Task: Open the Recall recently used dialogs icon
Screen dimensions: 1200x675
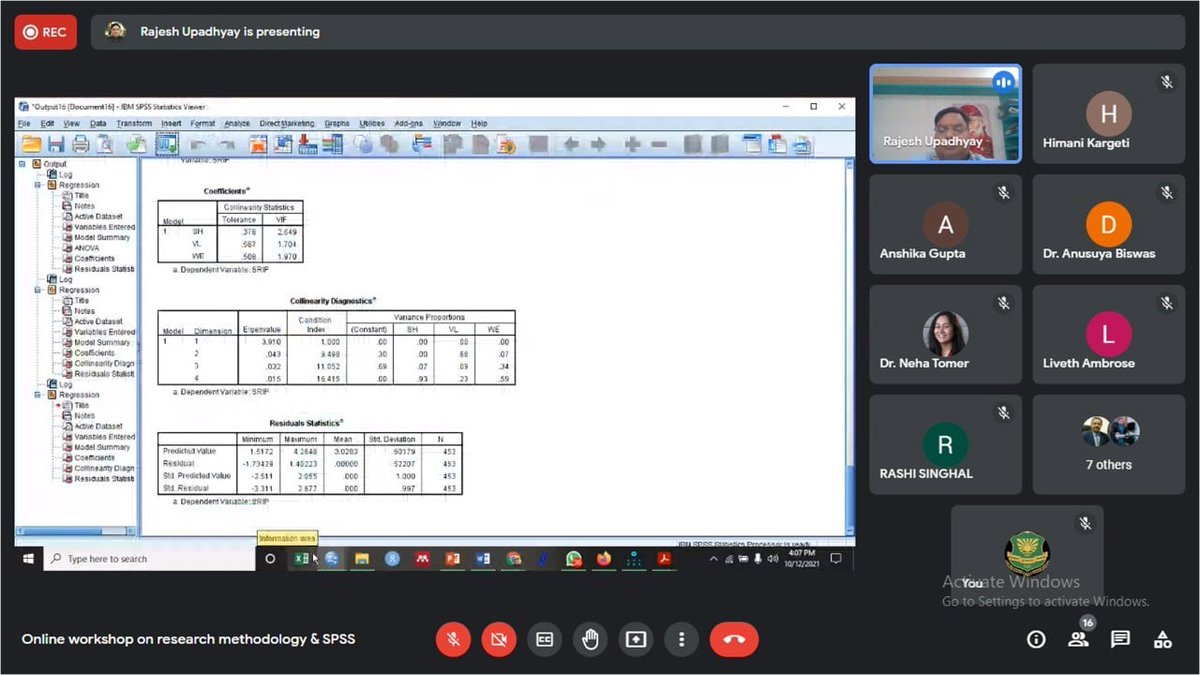Action: [166, 145]
